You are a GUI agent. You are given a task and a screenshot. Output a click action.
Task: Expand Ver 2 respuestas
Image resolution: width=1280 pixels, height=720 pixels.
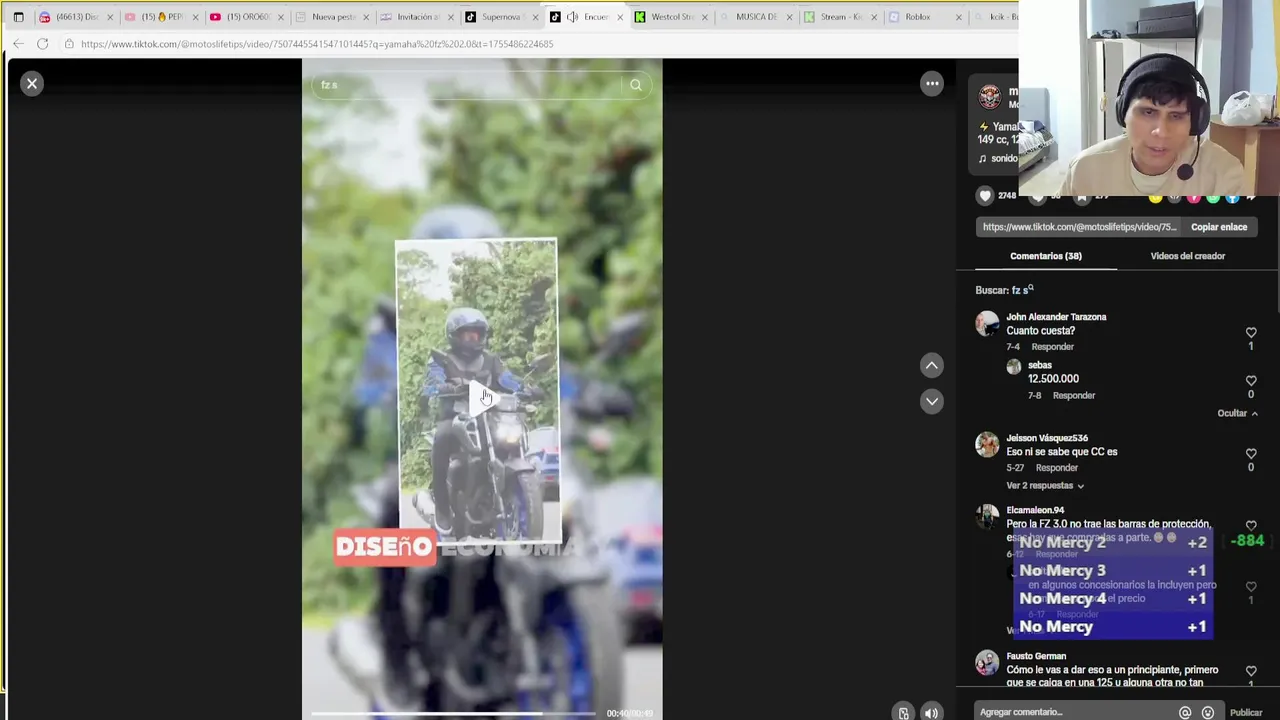pyautogui.click(x=1045, y=486)
